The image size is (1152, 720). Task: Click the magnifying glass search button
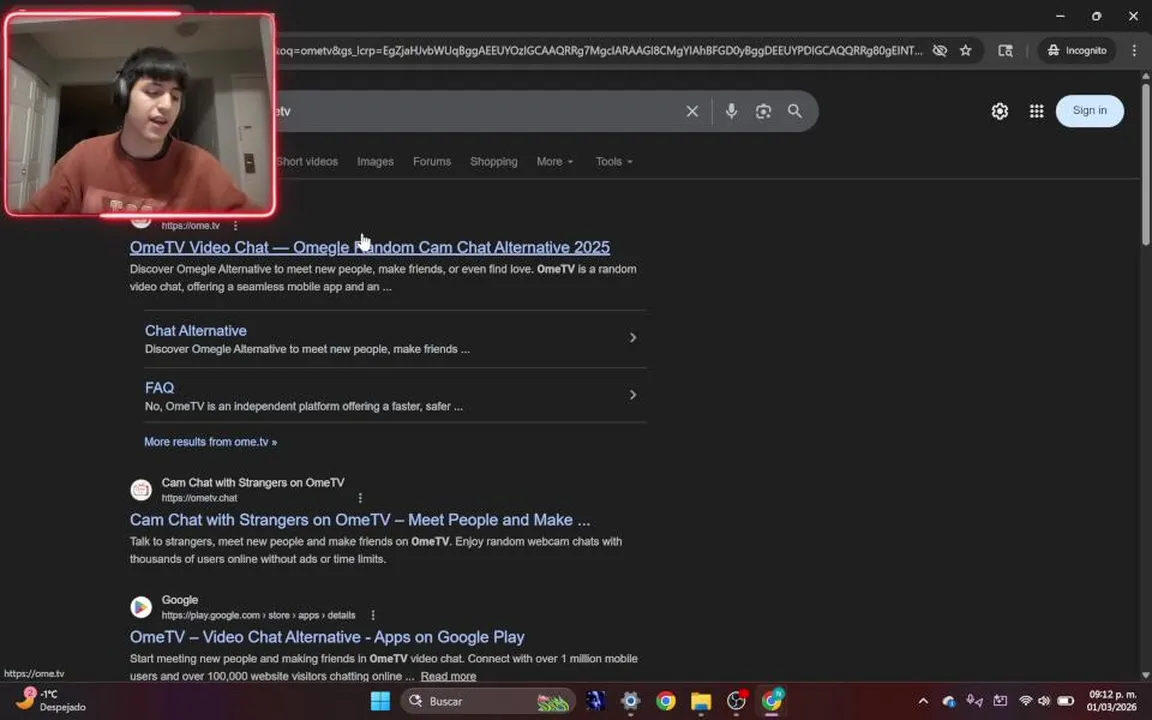pyautogui.click(x=795, y=111)
